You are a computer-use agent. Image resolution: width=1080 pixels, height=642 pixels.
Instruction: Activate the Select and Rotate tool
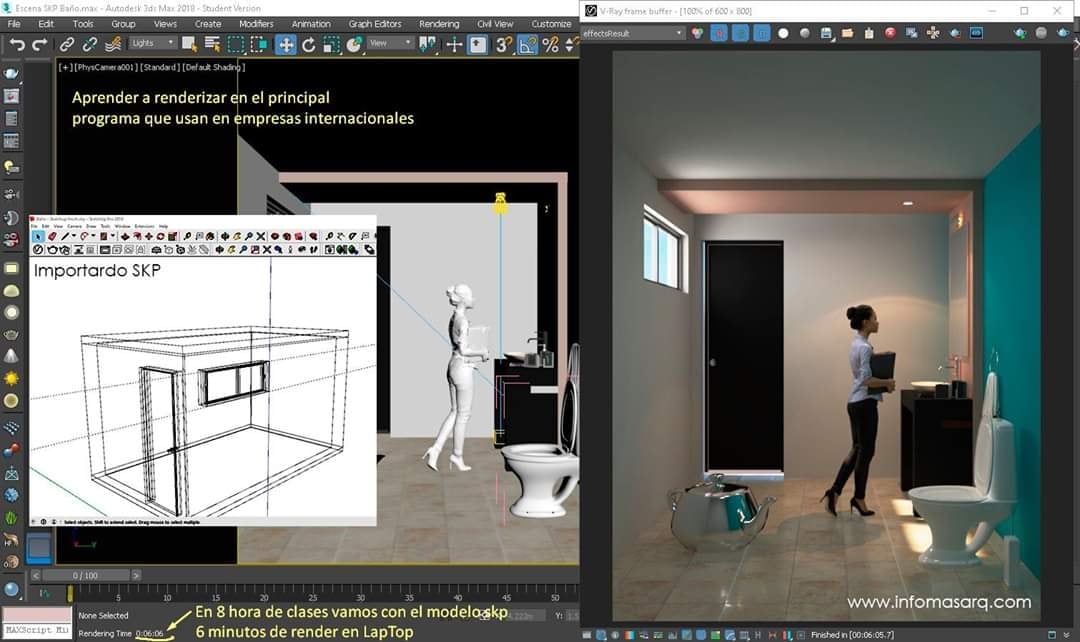[x=308, y=44]
